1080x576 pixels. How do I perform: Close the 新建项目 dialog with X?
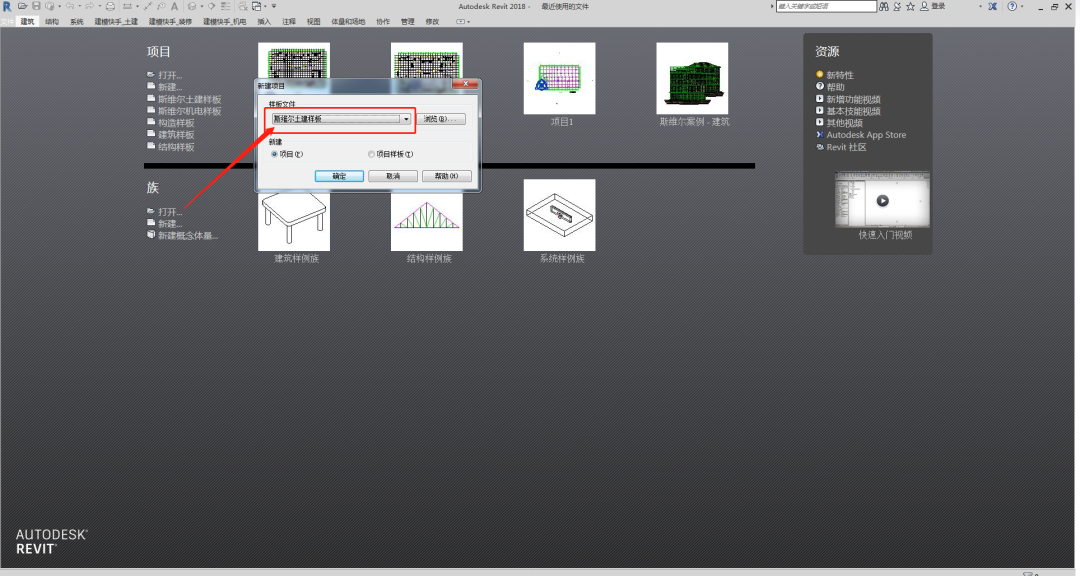click(466, 85)
